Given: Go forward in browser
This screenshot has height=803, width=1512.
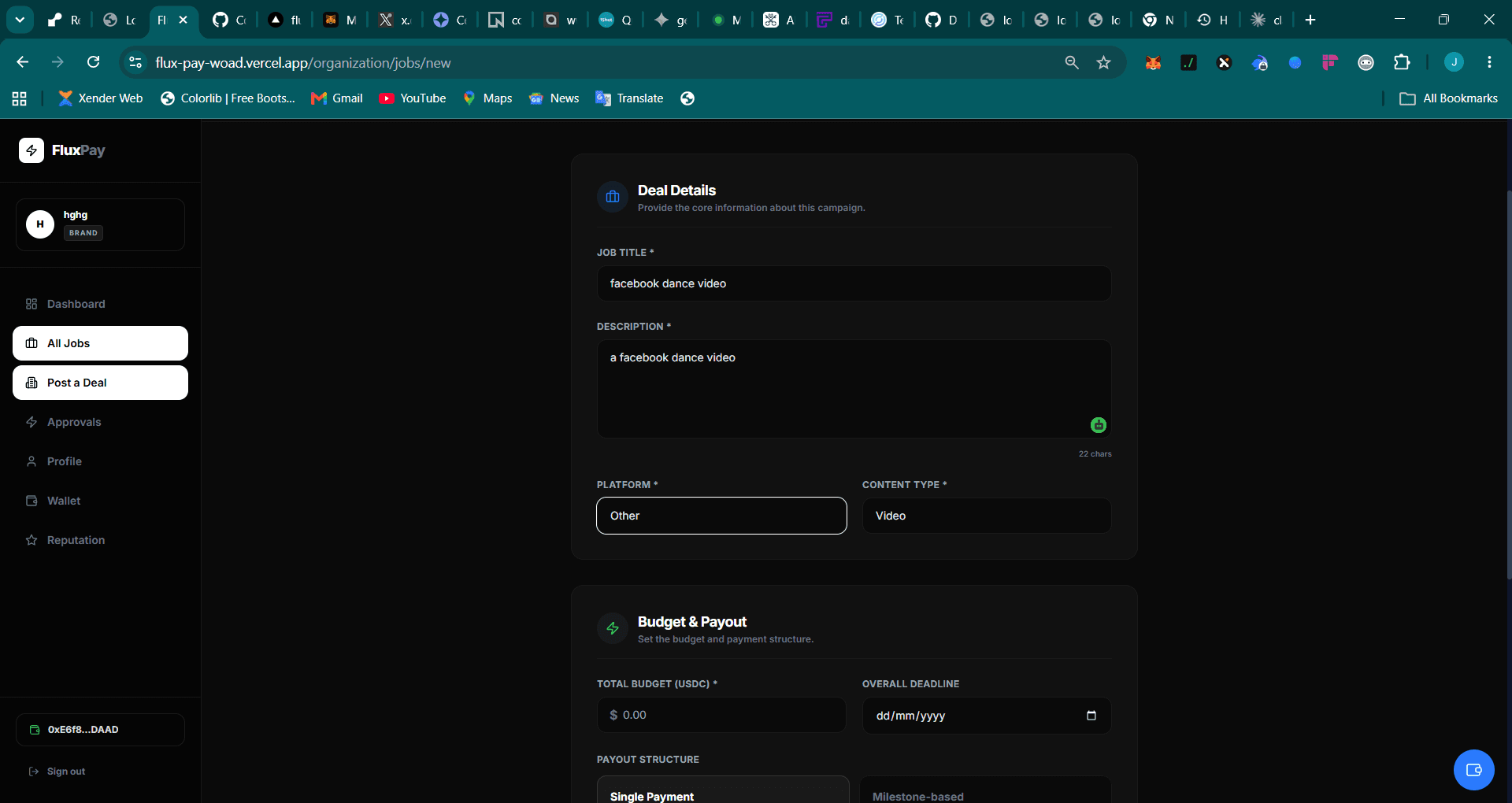Looking at the screenshot, I should pos(57,62).
